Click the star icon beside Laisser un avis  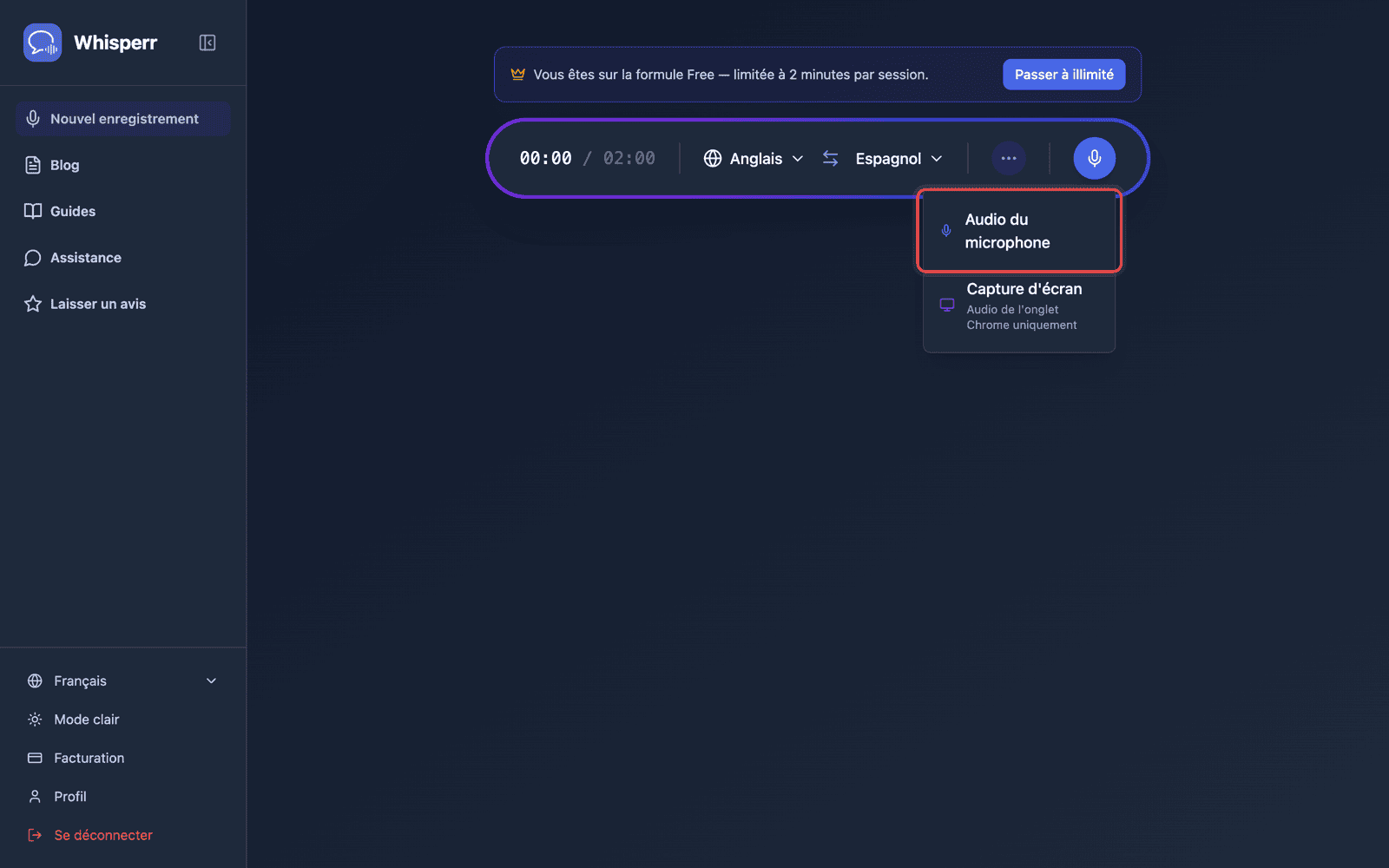coord(33,304)
